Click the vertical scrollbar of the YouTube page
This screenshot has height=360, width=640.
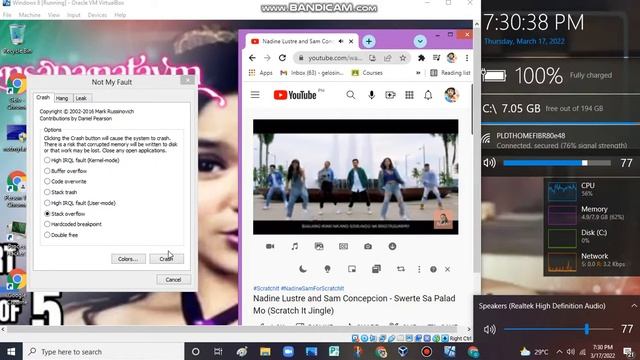tap(472, 109)
